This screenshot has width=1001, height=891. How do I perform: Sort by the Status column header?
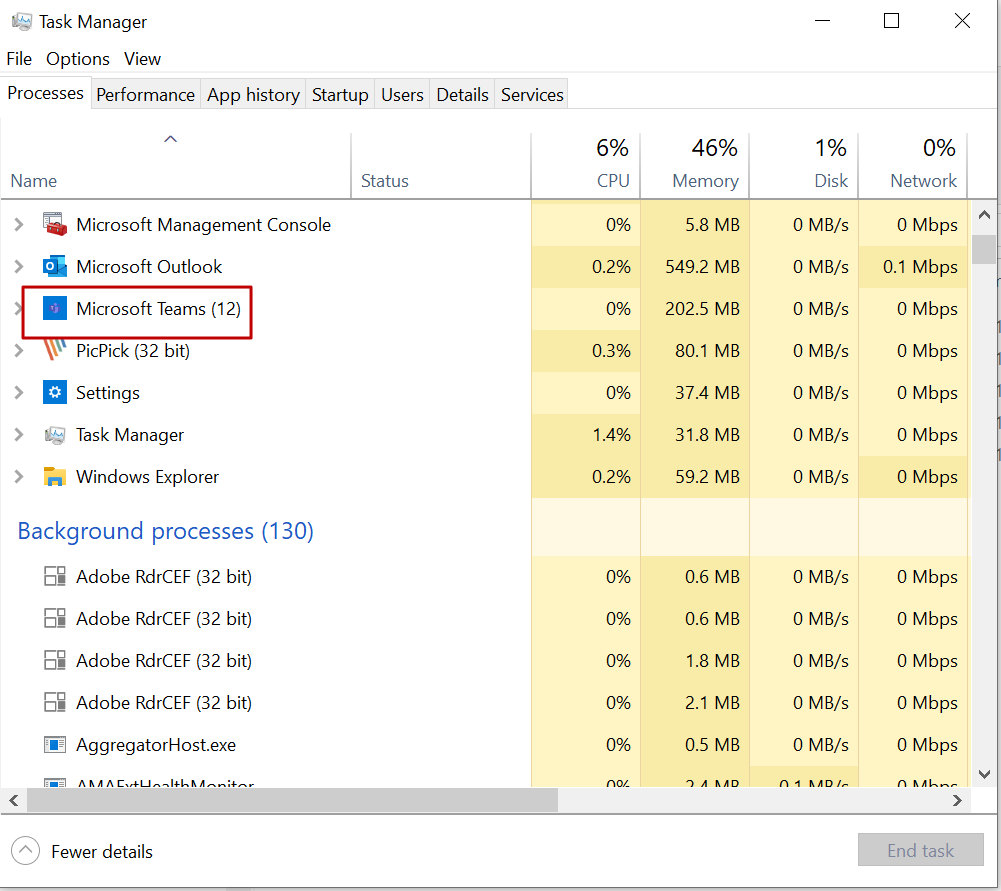pyautogui.click(x=440, y=165)
